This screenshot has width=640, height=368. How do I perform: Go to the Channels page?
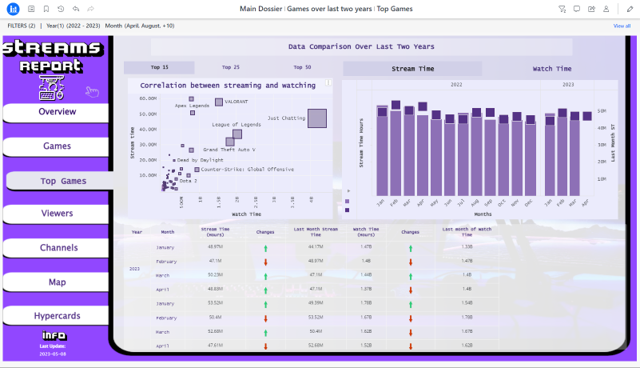[x=56, y=248]
